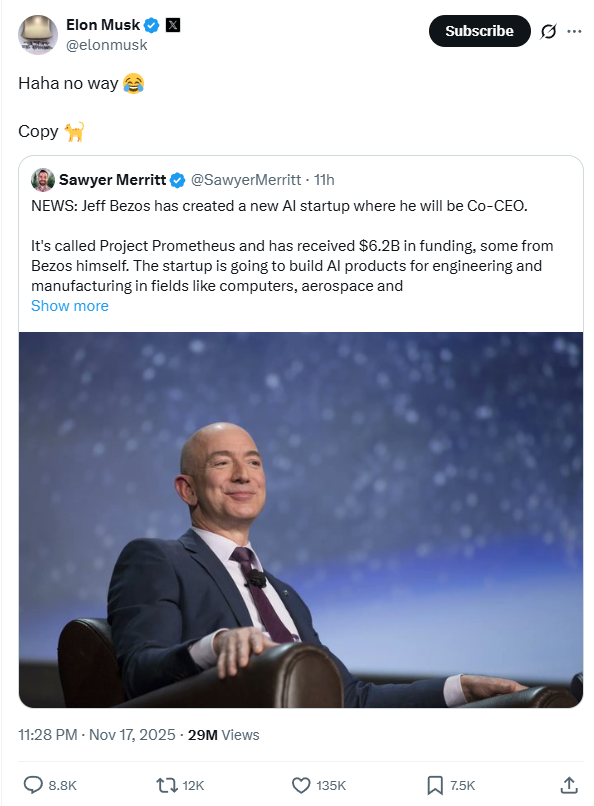This screenshot has height=806, width=594.
Task: Click the post timestamp 11:28 PM
Action: [47, 735]
